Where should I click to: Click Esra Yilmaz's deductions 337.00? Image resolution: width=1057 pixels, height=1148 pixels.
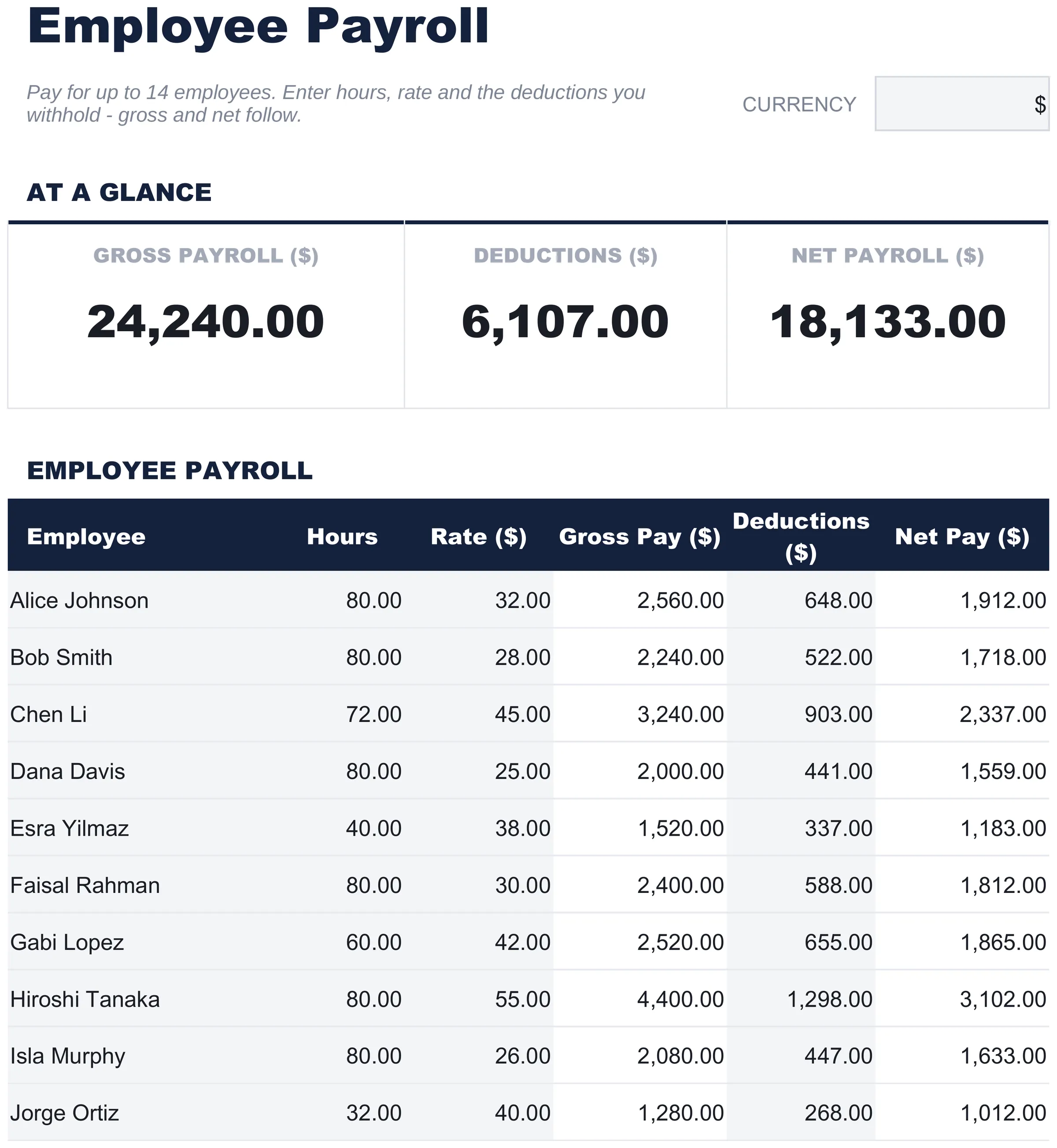839,828
